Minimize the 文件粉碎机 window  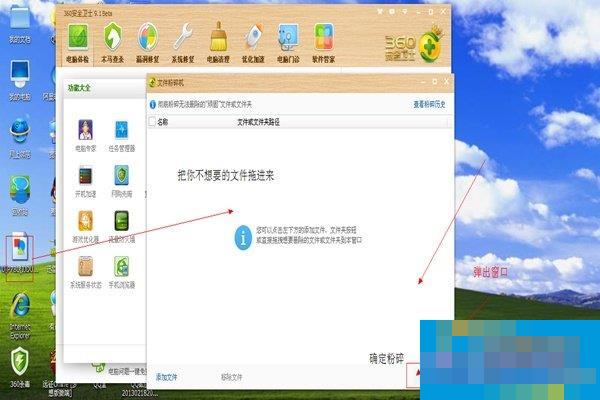coord(423,82)
